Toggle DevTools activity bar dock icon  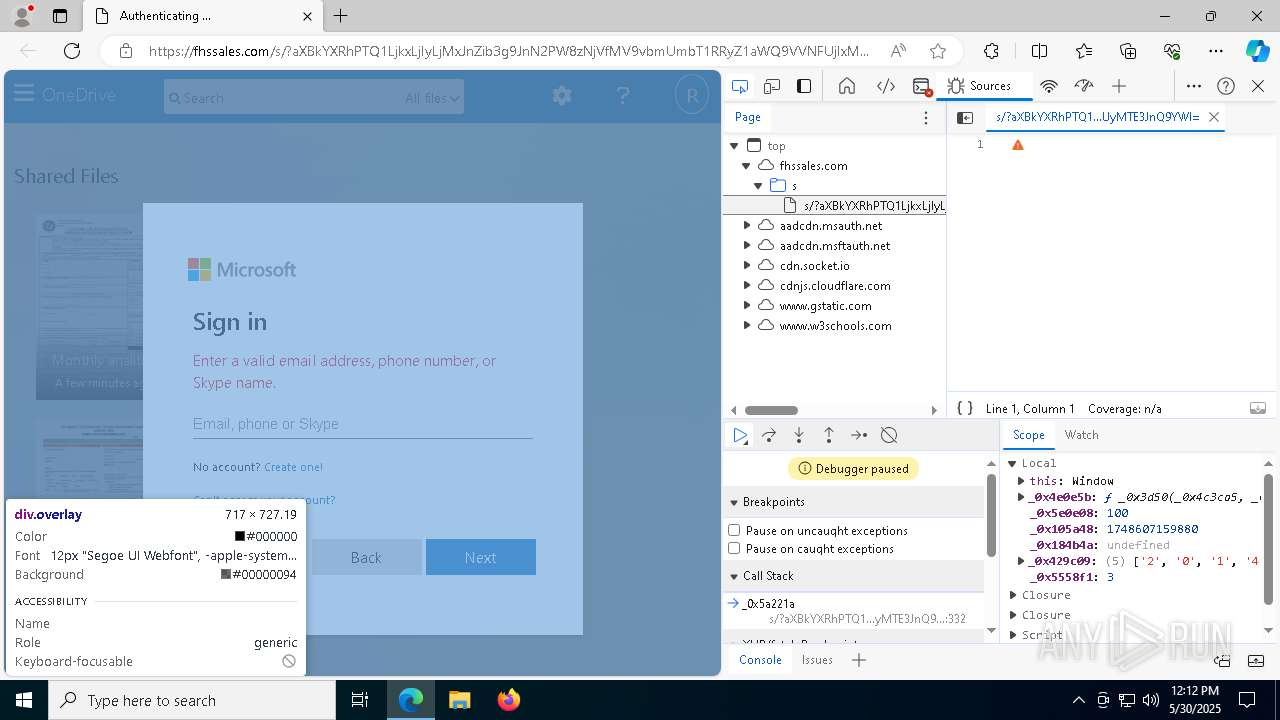click(804, 86)
